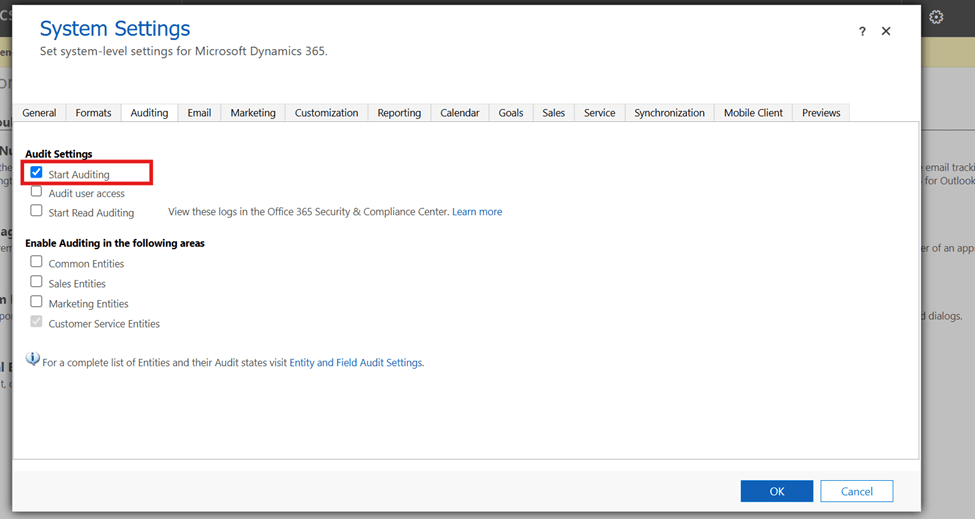Go to the Customization tab
975x519 pixels.
tap(326, 113)
